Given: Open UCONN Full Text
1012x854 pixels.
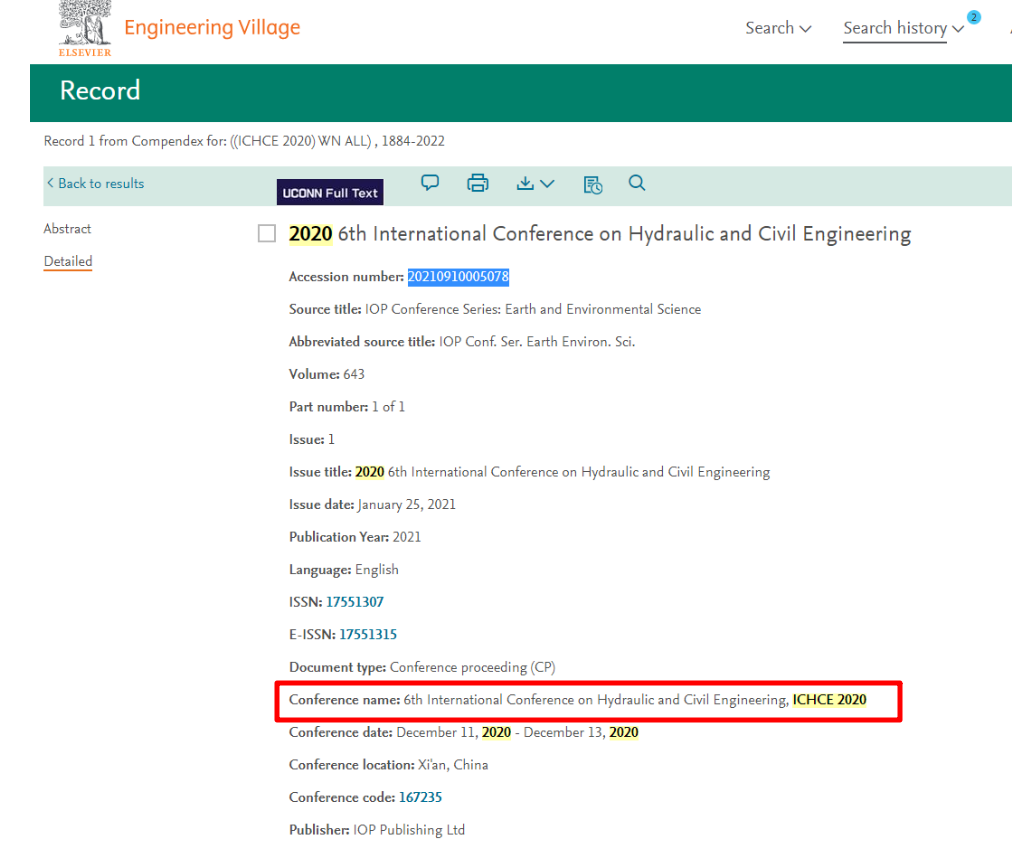Looking at the screenshot, I should pos(330,192).
